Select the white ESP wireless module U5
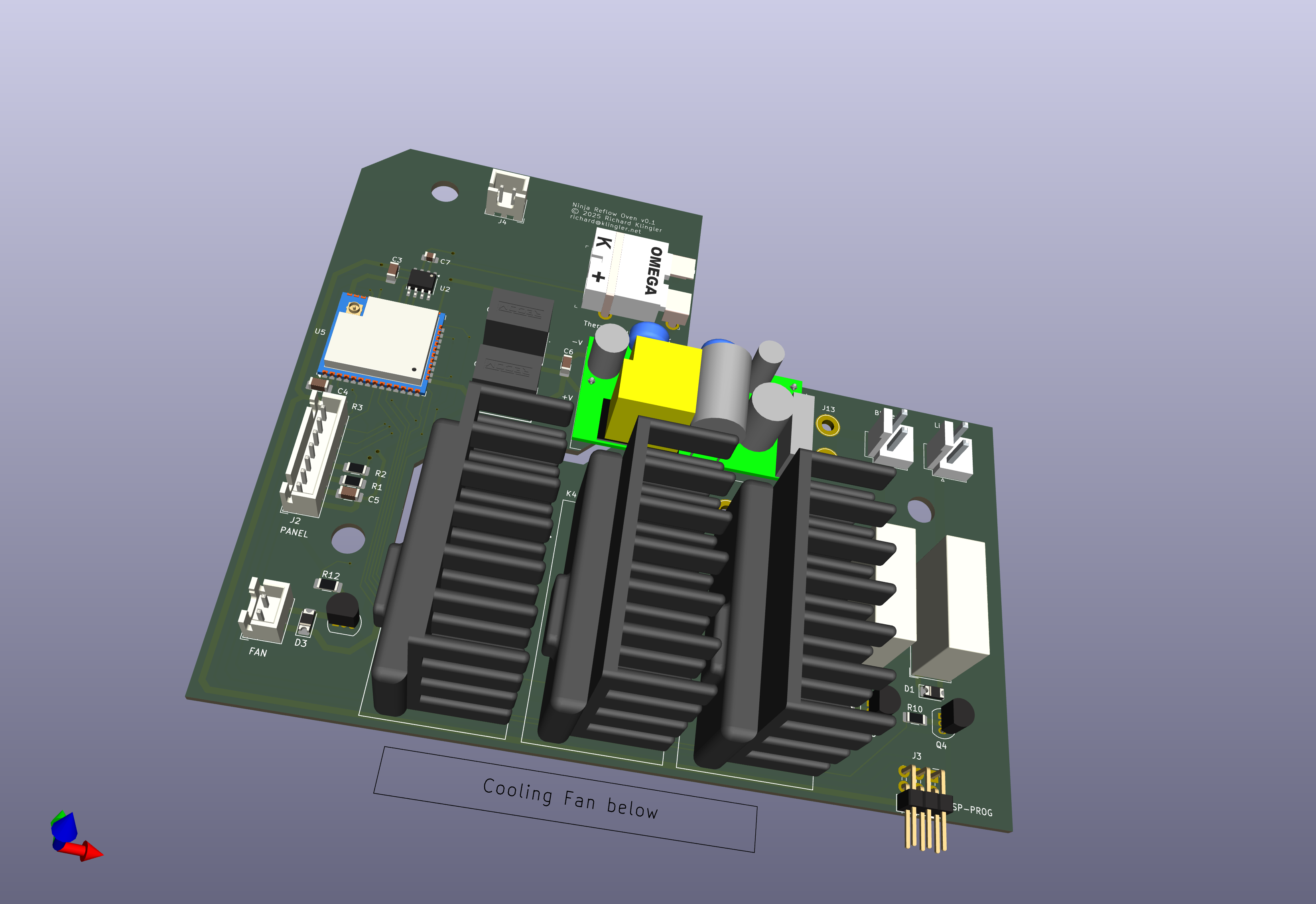Viewport: 1316px width, 904px height. (382, 343)
